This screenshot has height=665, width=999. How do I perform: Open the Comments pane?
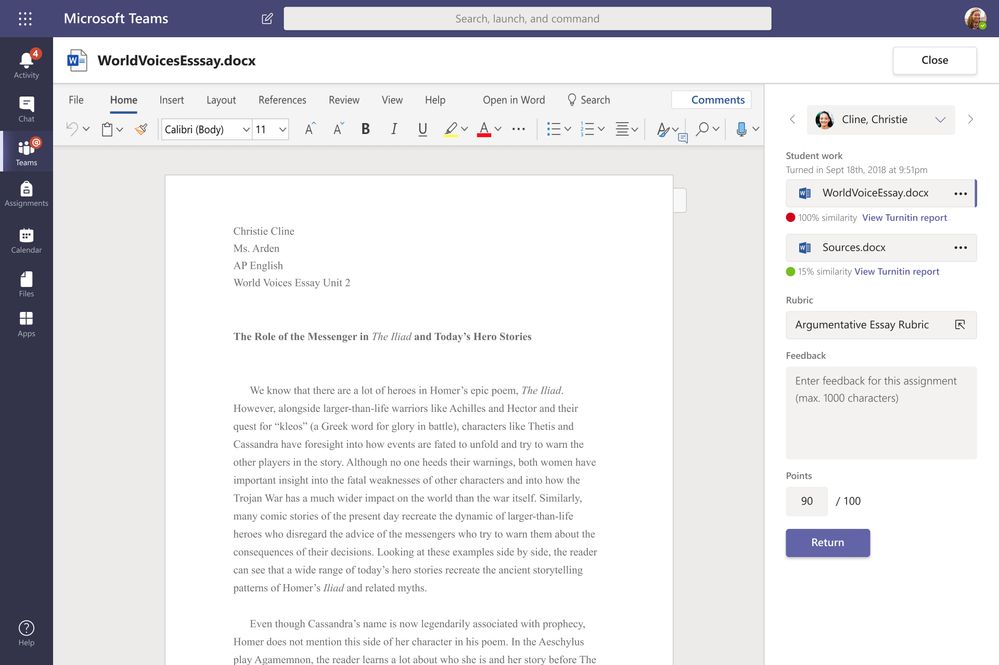click(711, 100)
